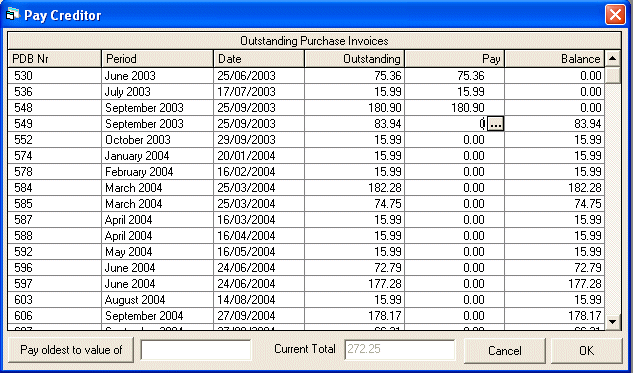Select PDB Nr 549 cell
Screen dimensions: 633x373
click(x=54, y=124)
